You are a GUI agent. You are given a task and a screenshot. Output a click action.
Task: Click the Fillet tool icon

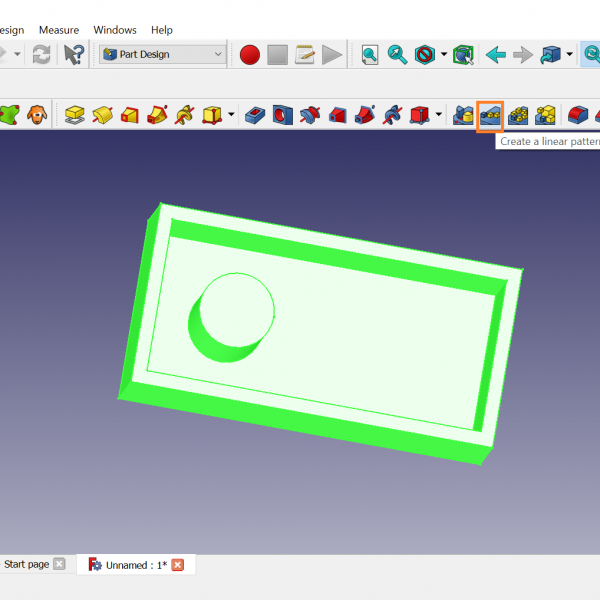(577, 115)
